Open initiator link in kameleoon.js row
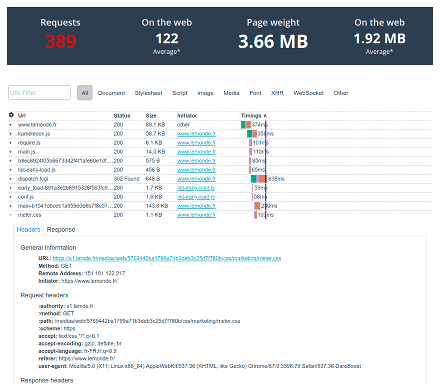Screen dimensions: 440x385 pyautogui.click(x=196, y=134)
